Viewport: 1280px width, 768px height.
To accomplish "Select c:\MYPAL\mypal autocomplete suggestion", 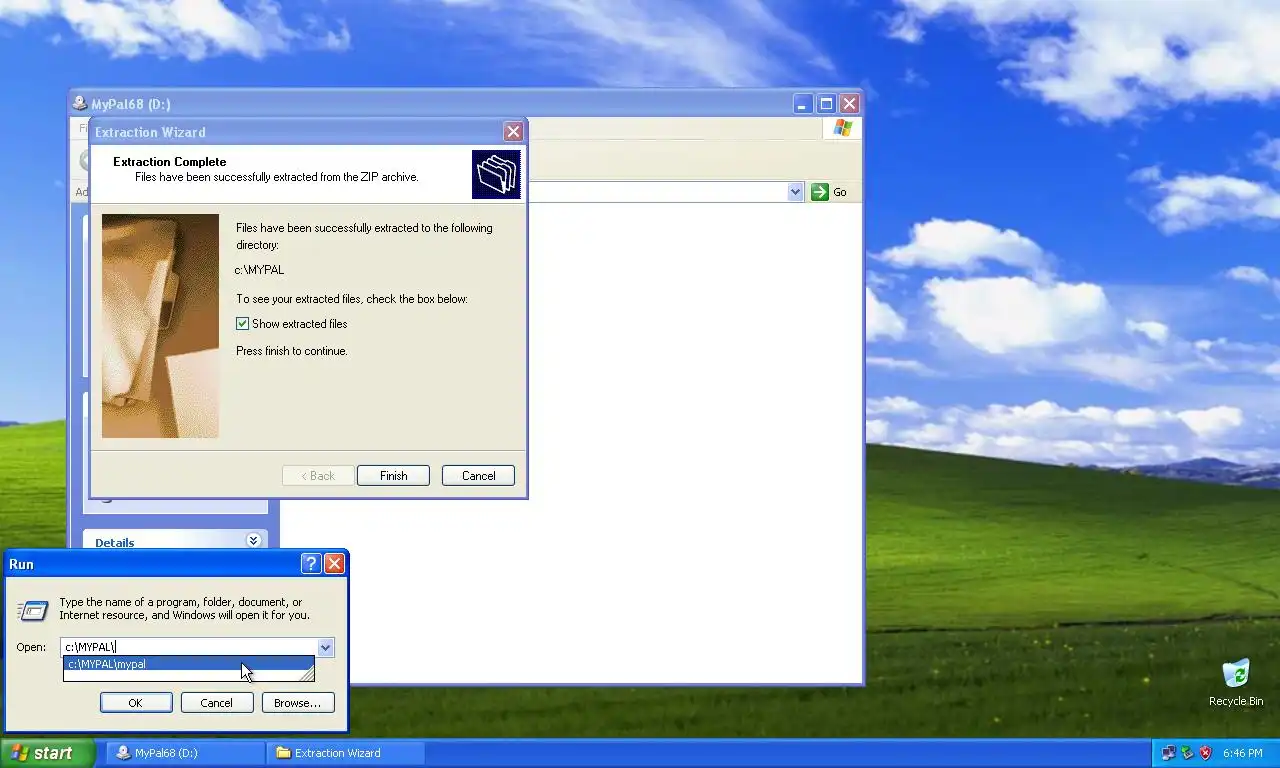I will (x=188, y=664).
